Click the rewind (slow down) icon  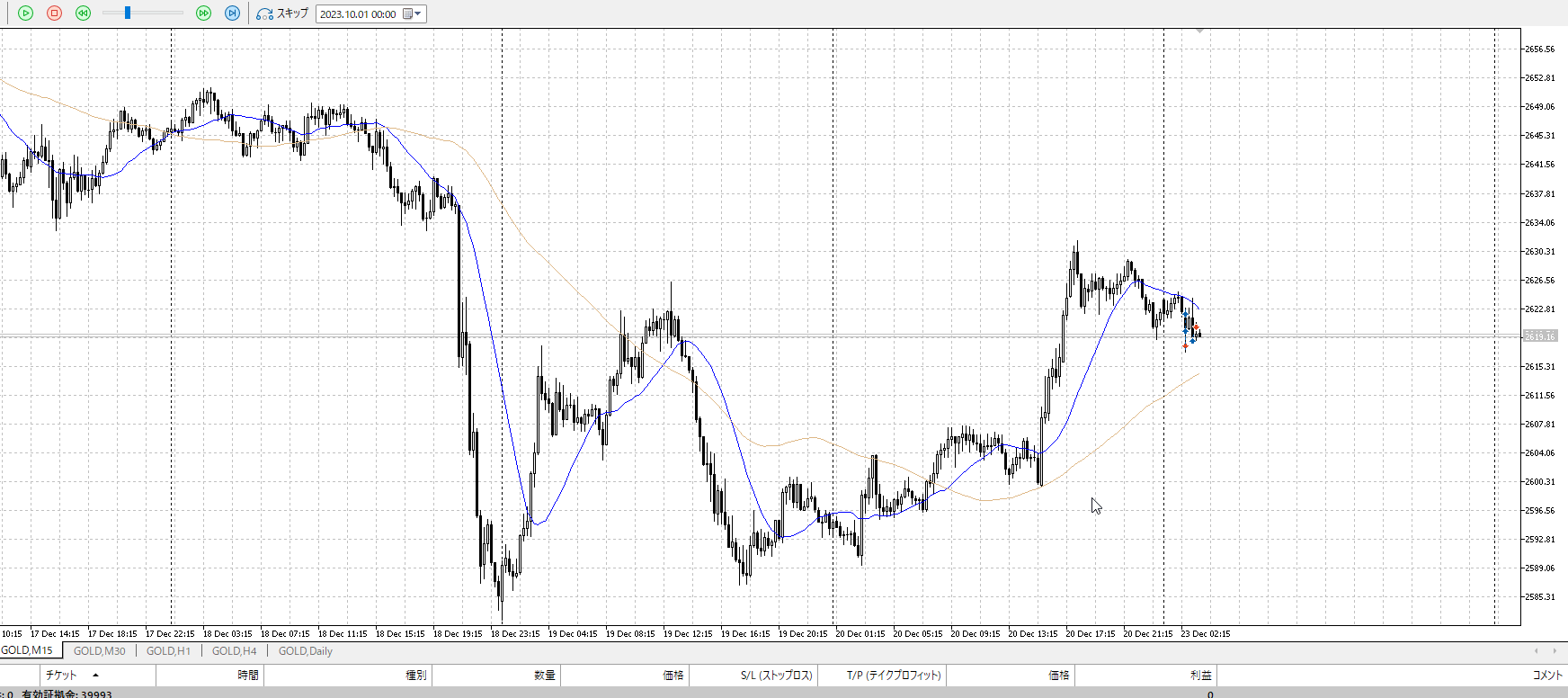(83, 13)
